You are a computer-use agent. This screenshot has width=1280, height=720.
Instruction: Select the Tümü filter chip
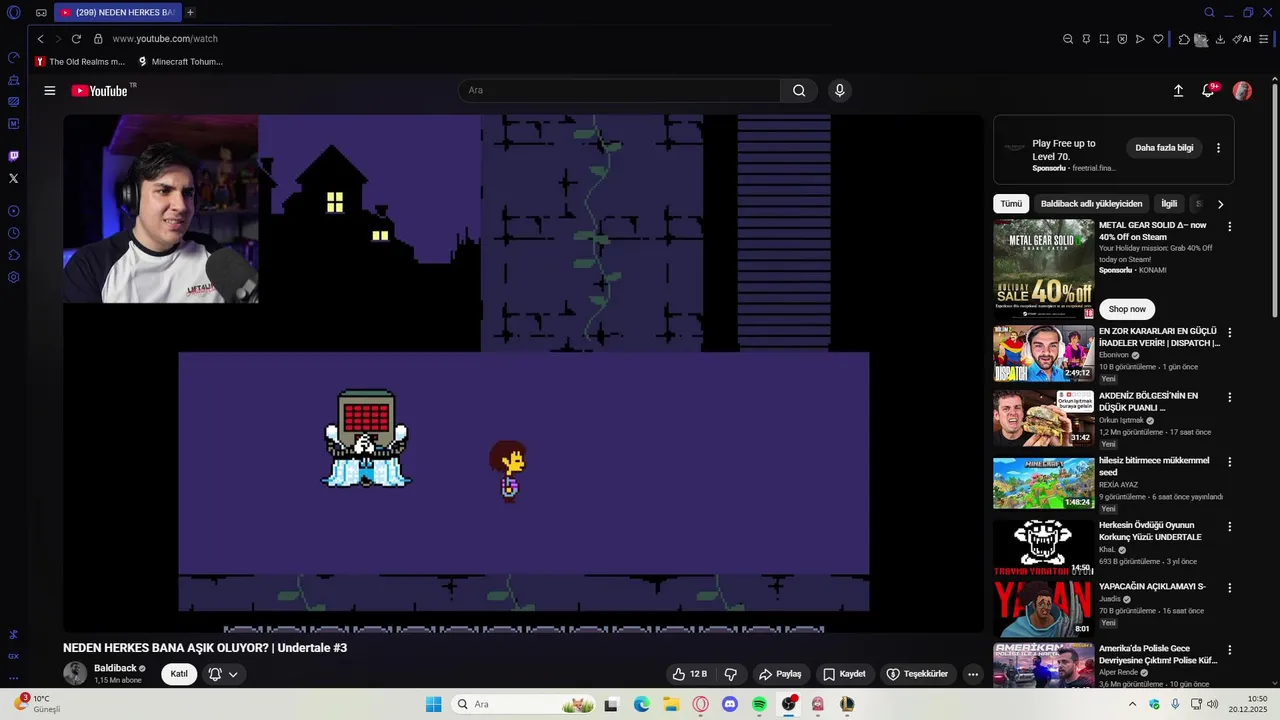pyautogui.click(x=1011, y=204)
